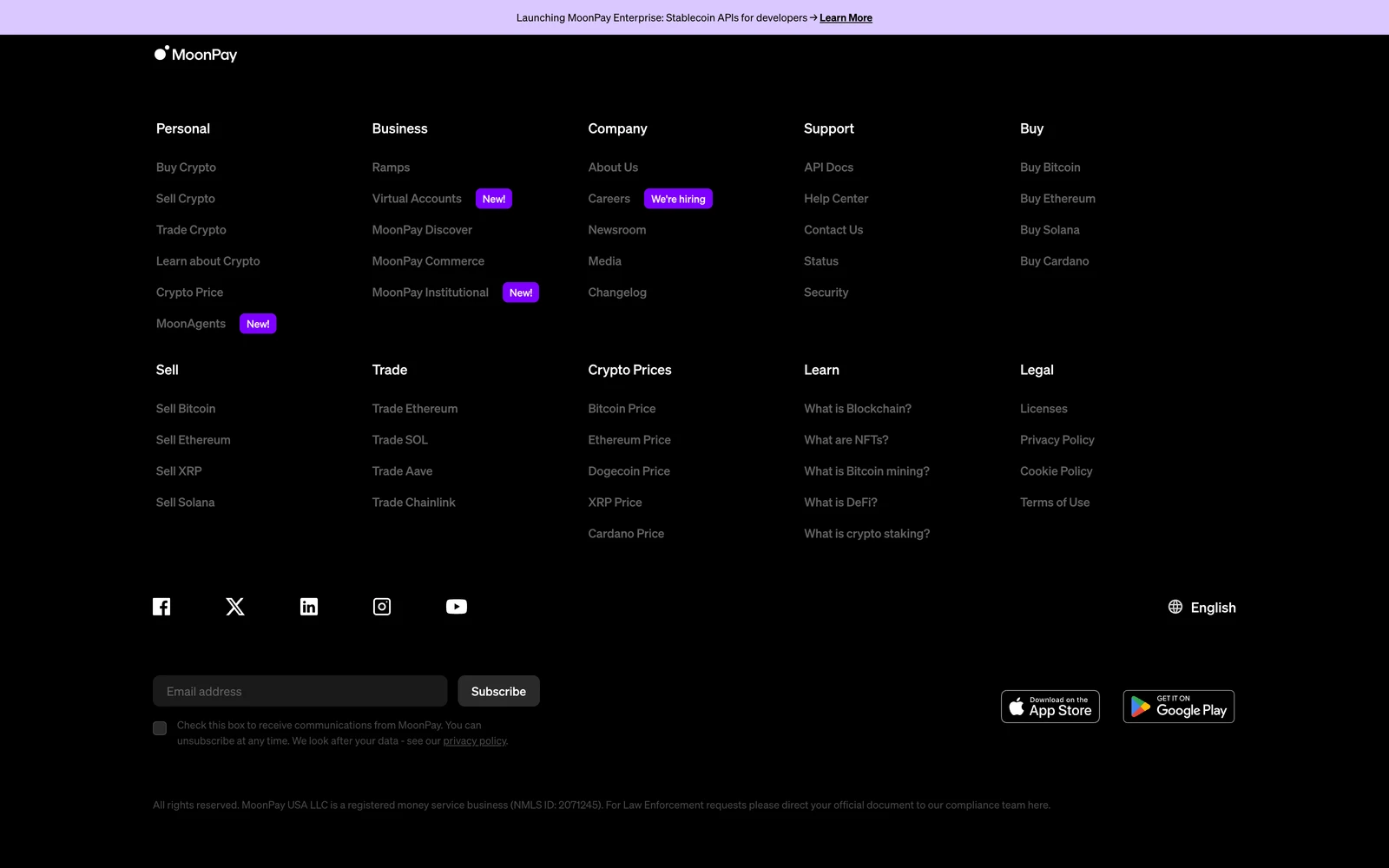Open the Buy Crypto link

[186, 168]
